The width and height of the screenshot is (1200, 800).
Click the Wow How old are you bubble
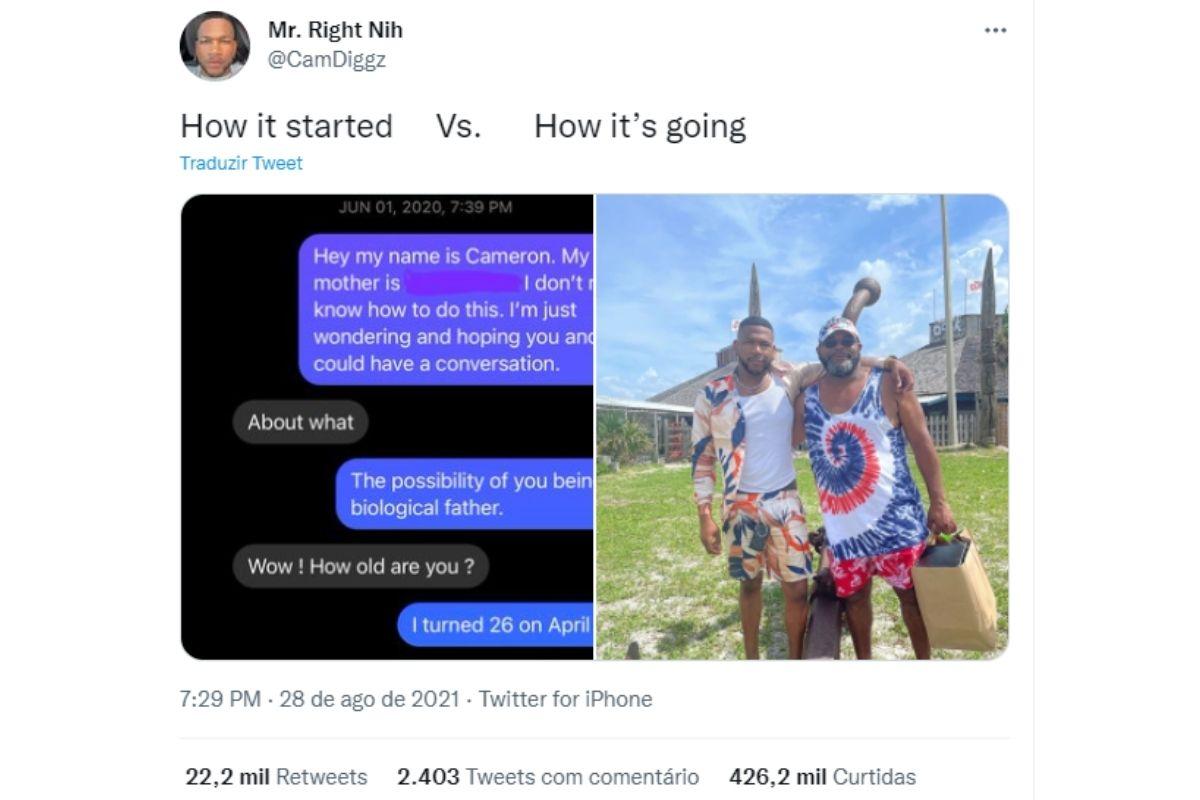point(361,567)
